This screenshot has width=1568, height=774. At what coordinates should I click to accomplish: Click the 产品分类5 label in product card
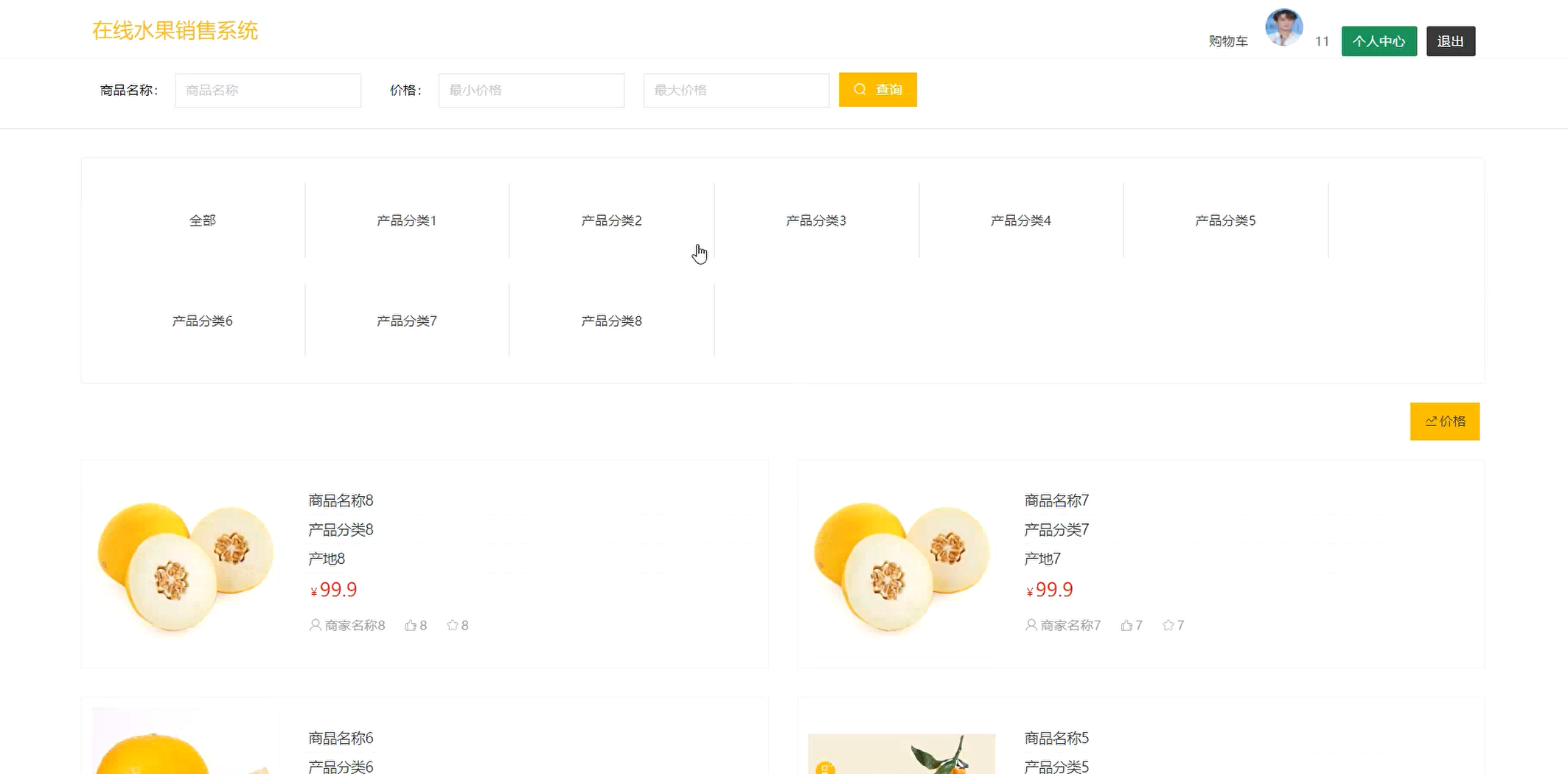tap(1056, 767)
